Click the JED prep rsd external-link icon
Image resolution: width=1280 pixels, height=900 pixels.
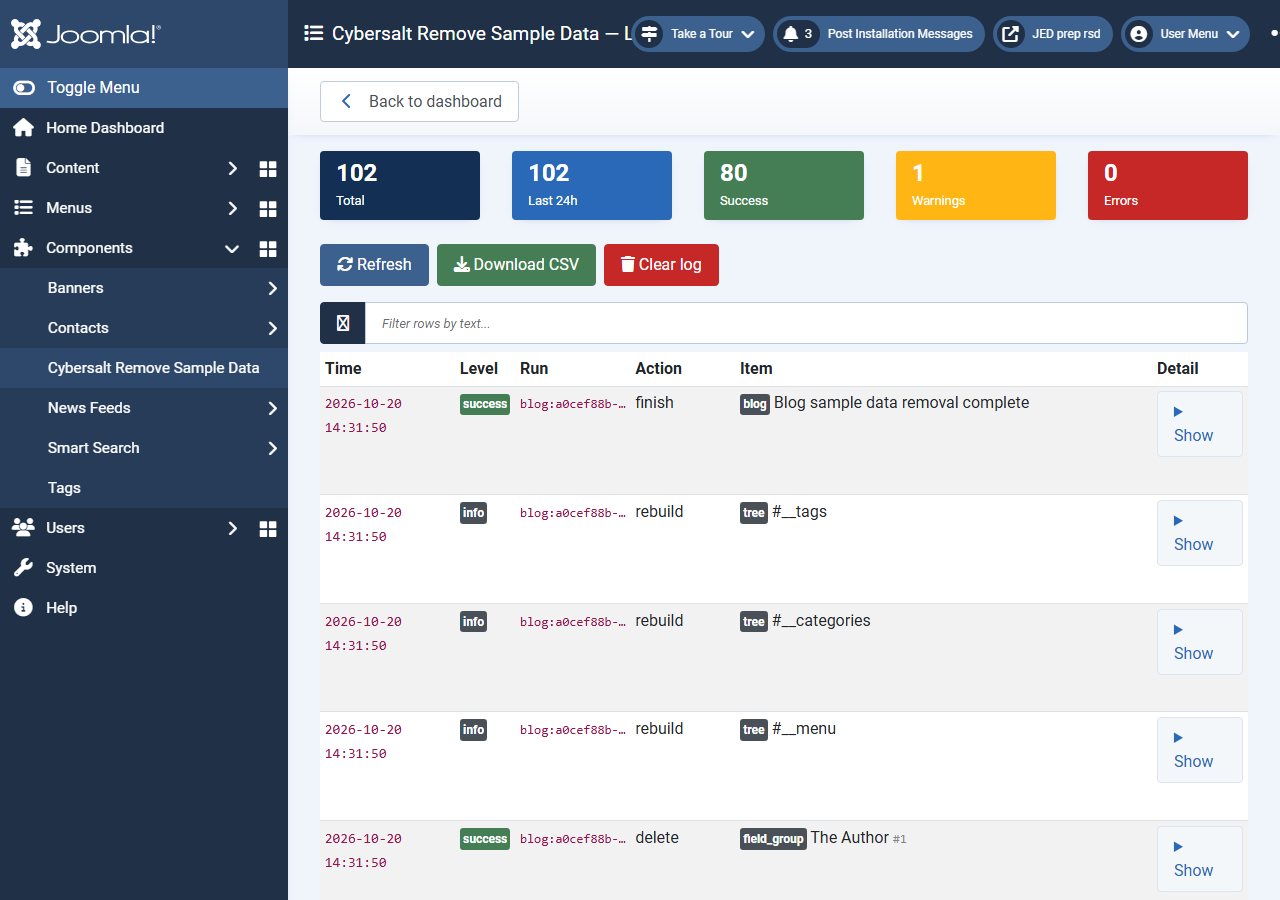[1011, 34]
